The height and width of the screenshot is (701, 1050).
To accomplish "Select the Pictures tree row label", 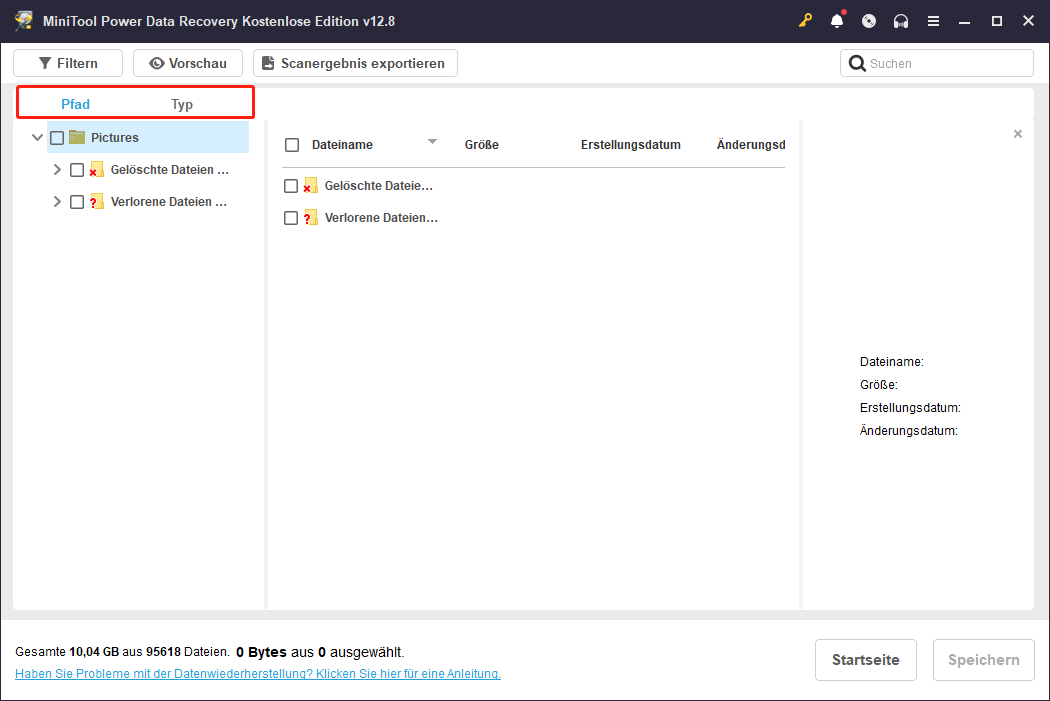I will [115, 137].
